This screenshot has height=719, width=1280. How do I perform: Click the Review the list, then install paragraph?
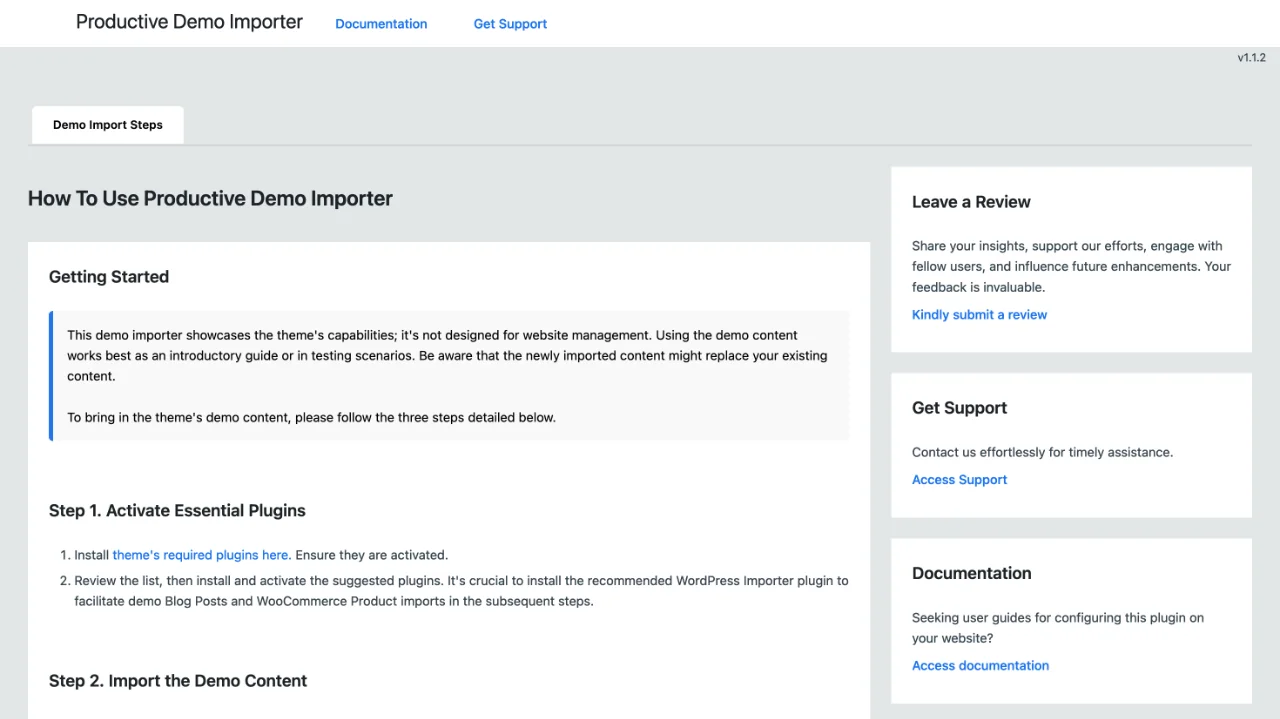point(461,591)
